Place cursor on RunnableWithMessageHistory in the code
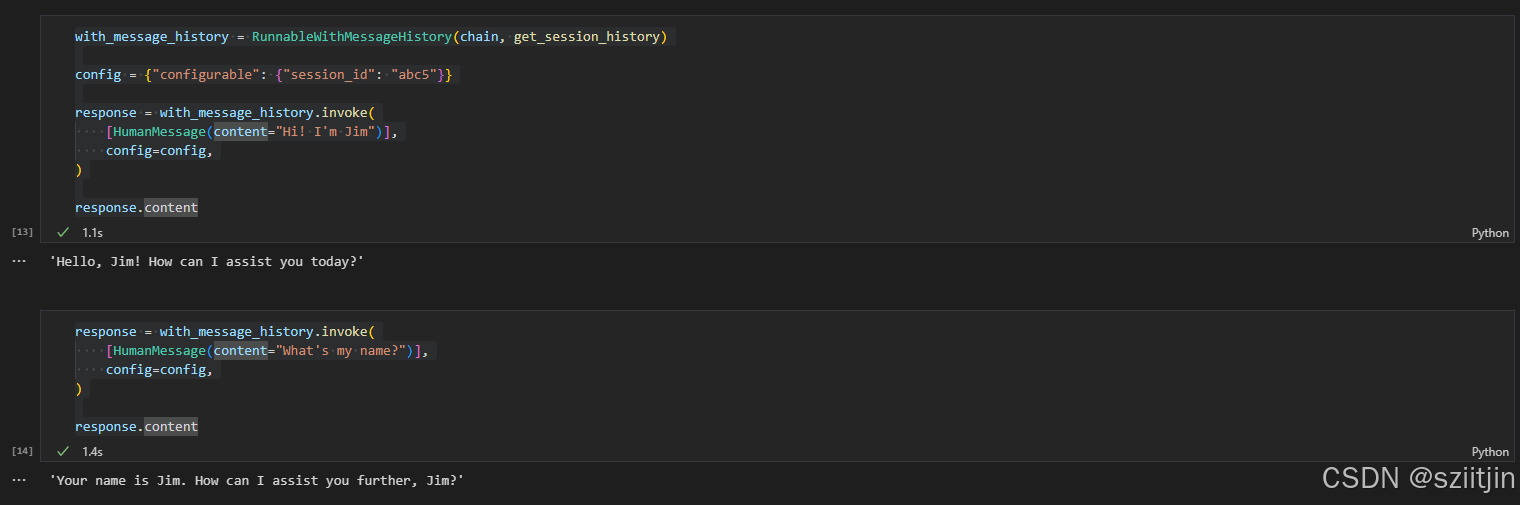This screenshot has height=505, width=1520. [352, 37]
